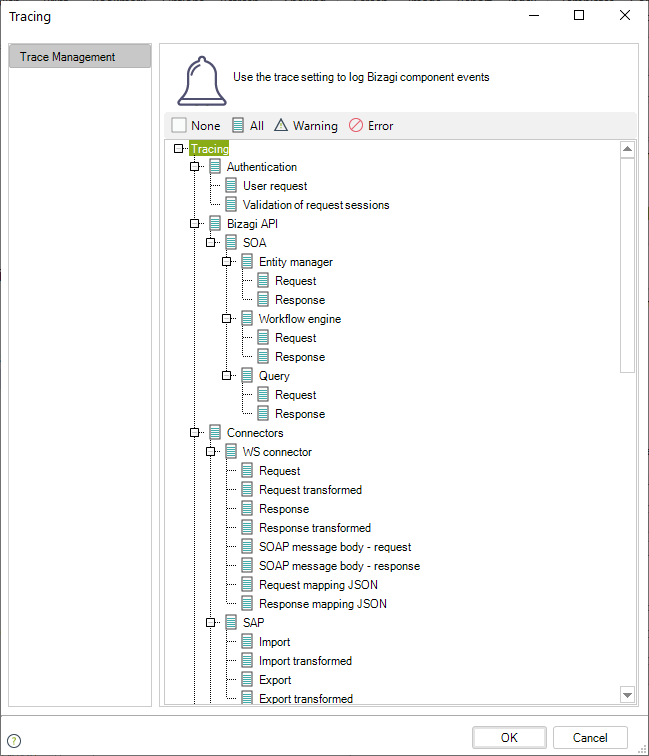Click the trace icon beside User request
The image size is (649, 756).
(x=231, y=186)
